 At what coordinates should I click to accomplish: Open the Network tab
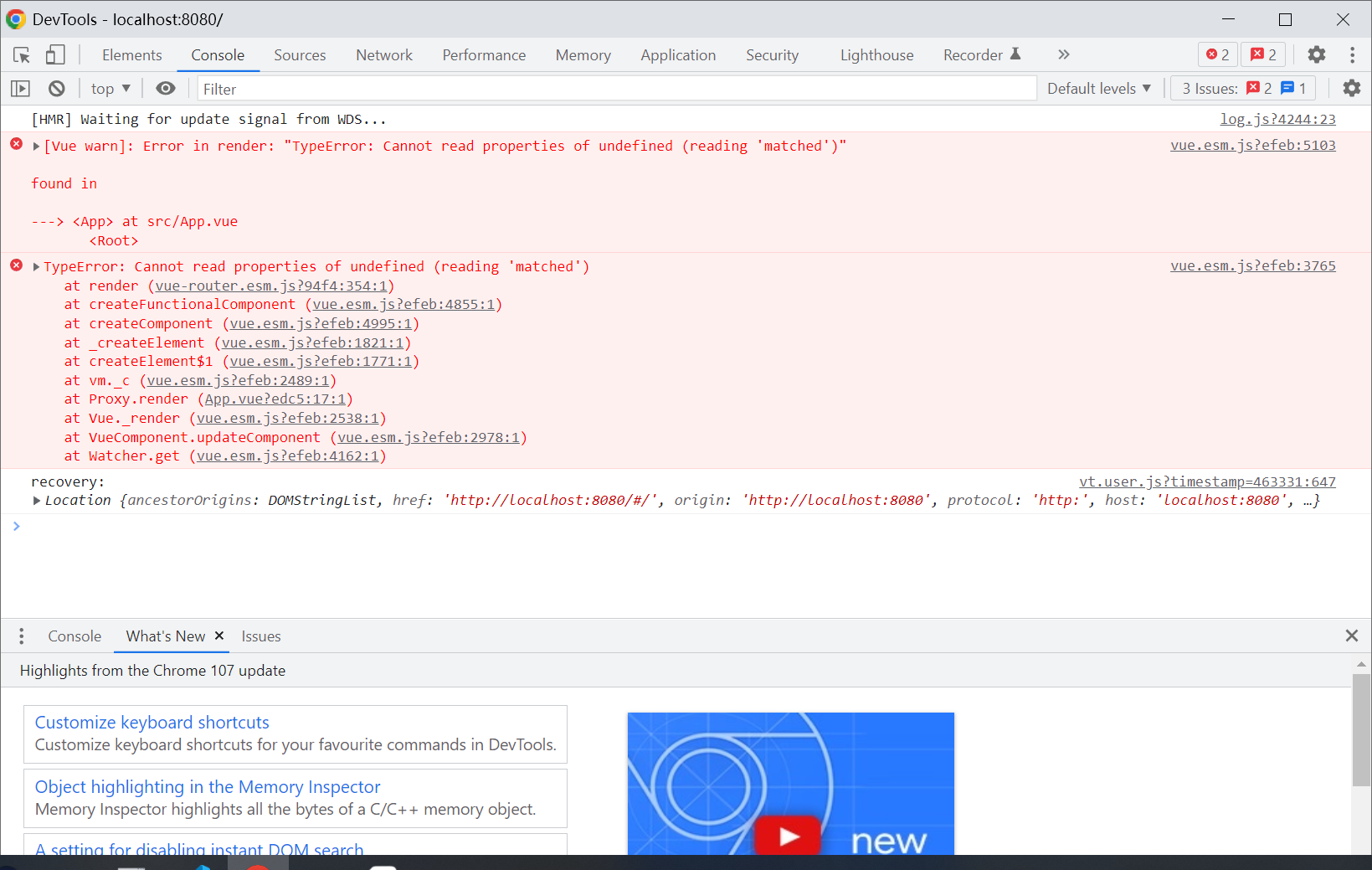(x=384, y=55)
